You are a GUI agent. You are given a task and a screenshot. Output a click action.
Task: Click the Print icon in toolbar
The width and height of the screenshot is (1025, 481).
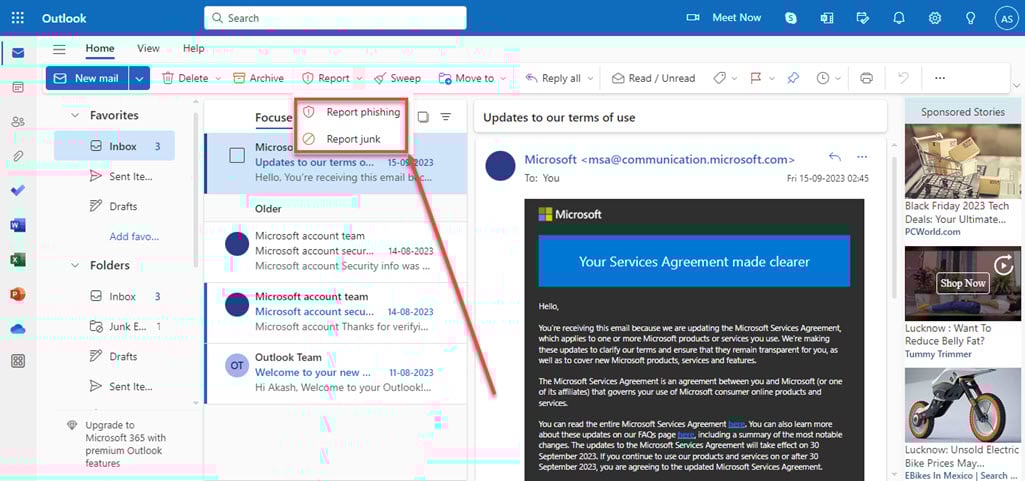click(866, 78)
